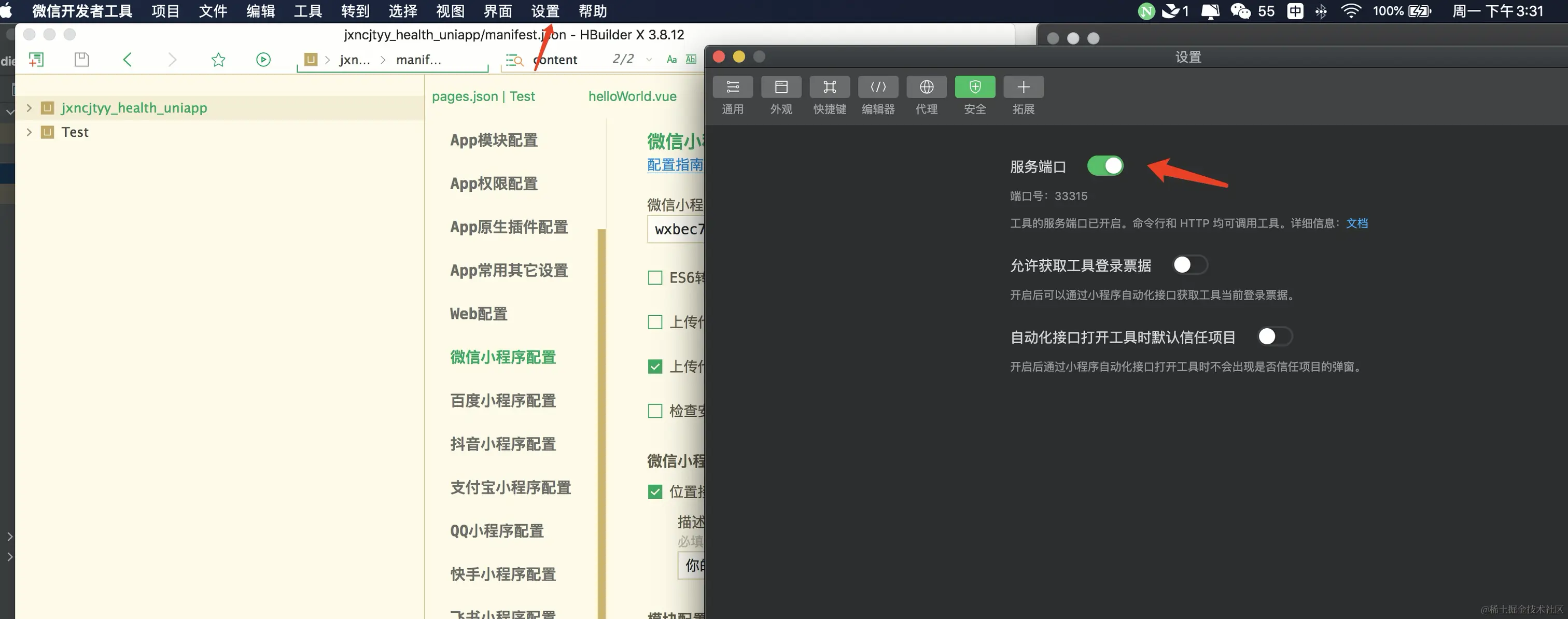The height and width of the screenshot is (619, 1568).
Task: Toggle the 服务端口 service port switch
Action: click(1105, 165)
